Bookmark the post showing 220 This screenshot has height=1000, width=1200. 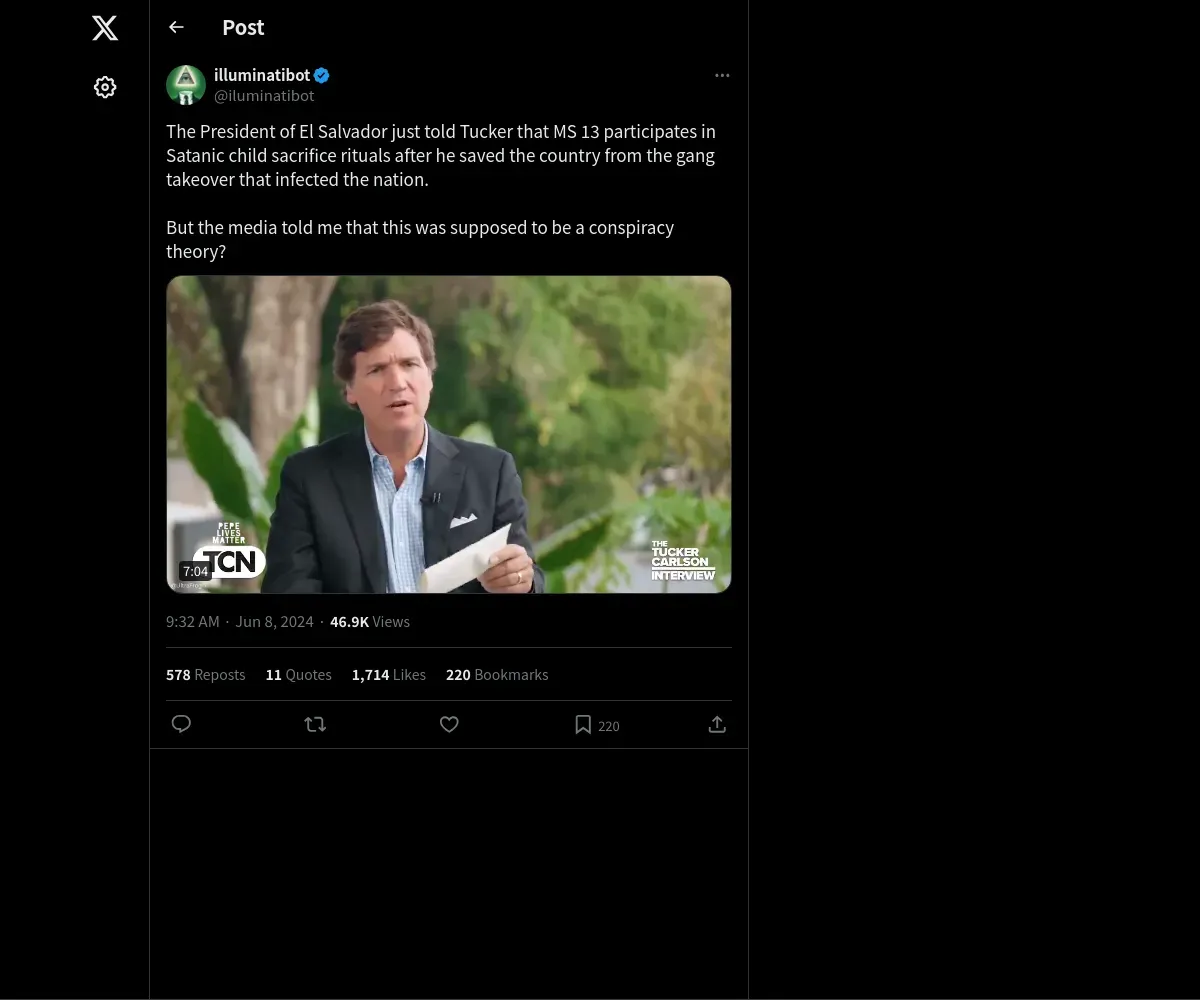pos(596,725)
